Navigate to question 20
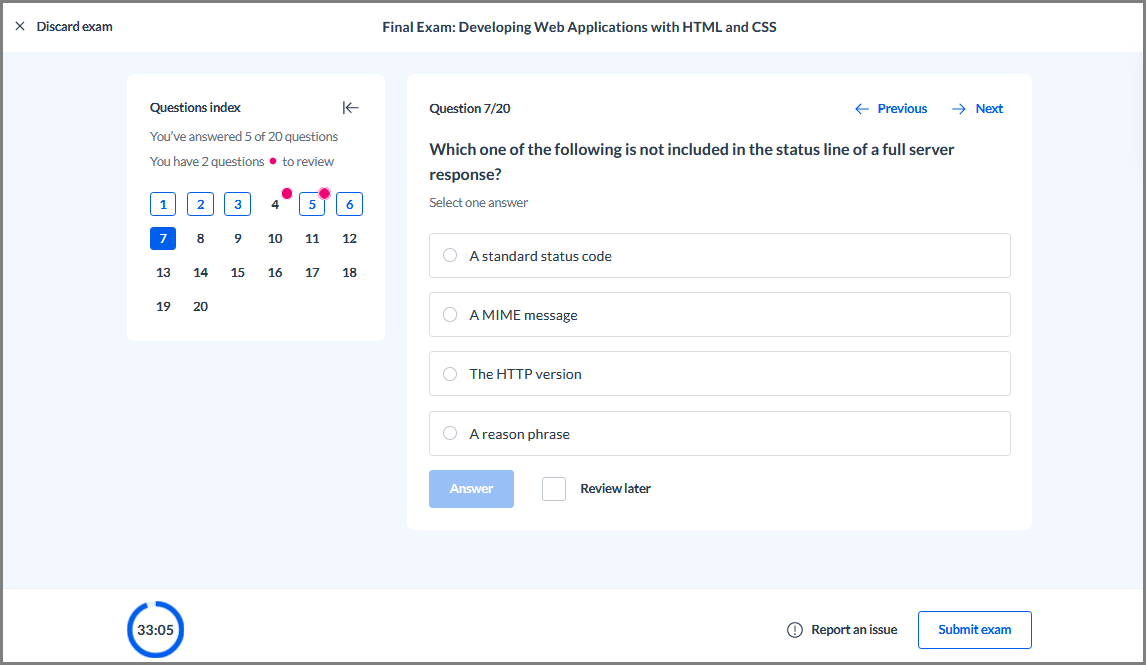Image resolution: width=1146 pixels, height=665 pixels. (200, 306)
